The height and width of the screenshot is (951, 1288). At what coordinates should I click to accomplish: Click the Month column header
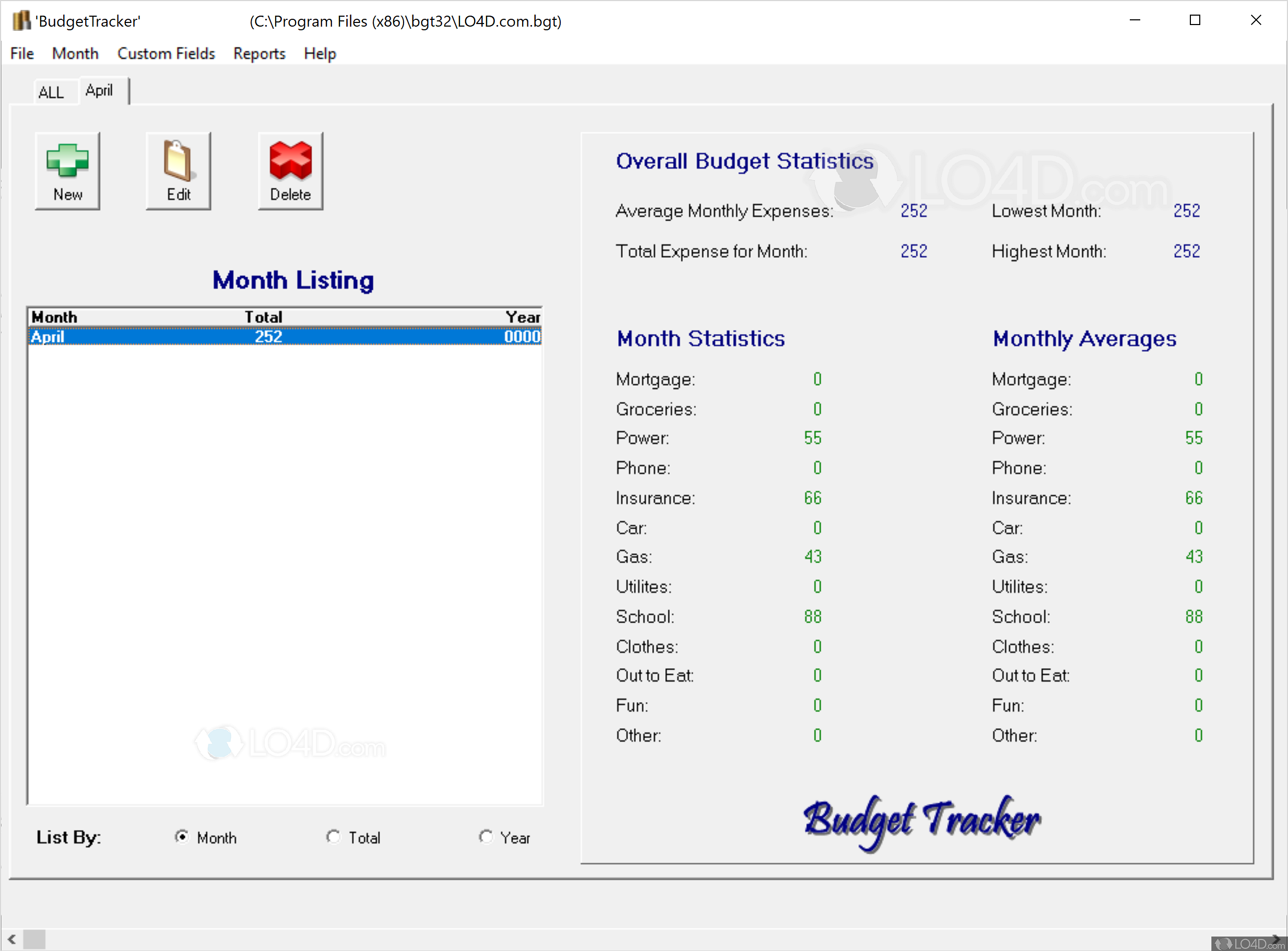(x=55, y=317)
